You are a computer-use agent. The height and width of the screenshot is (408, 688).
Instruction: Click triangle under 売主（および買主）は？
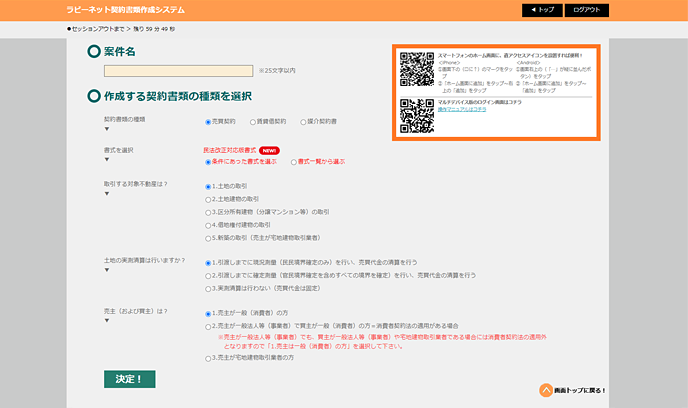[107, 320]
